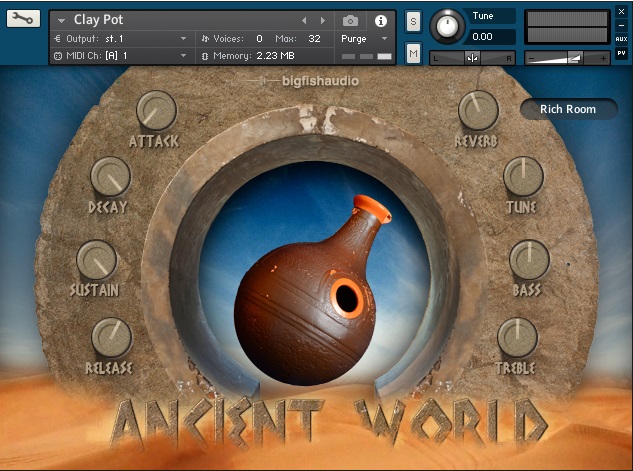Screen dimensions: 633x471
Task: Select the Rich Room reverb preset
Action: 568,109
